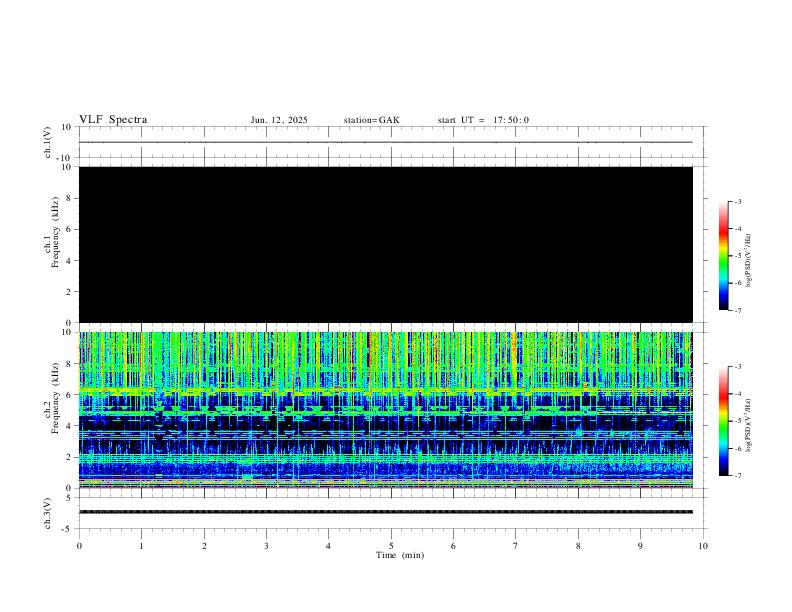Click the "-3" label on the lower colorbar
Viewport: 792px width, 612px height.
point(737,367)
